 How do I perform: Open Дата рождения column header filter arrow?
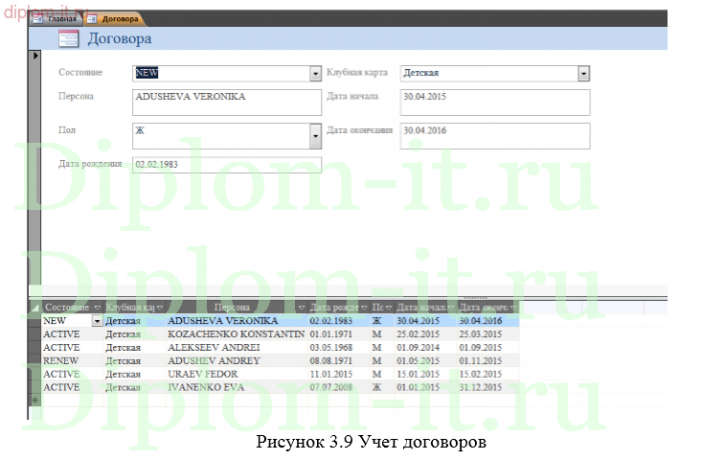(364, 308)
